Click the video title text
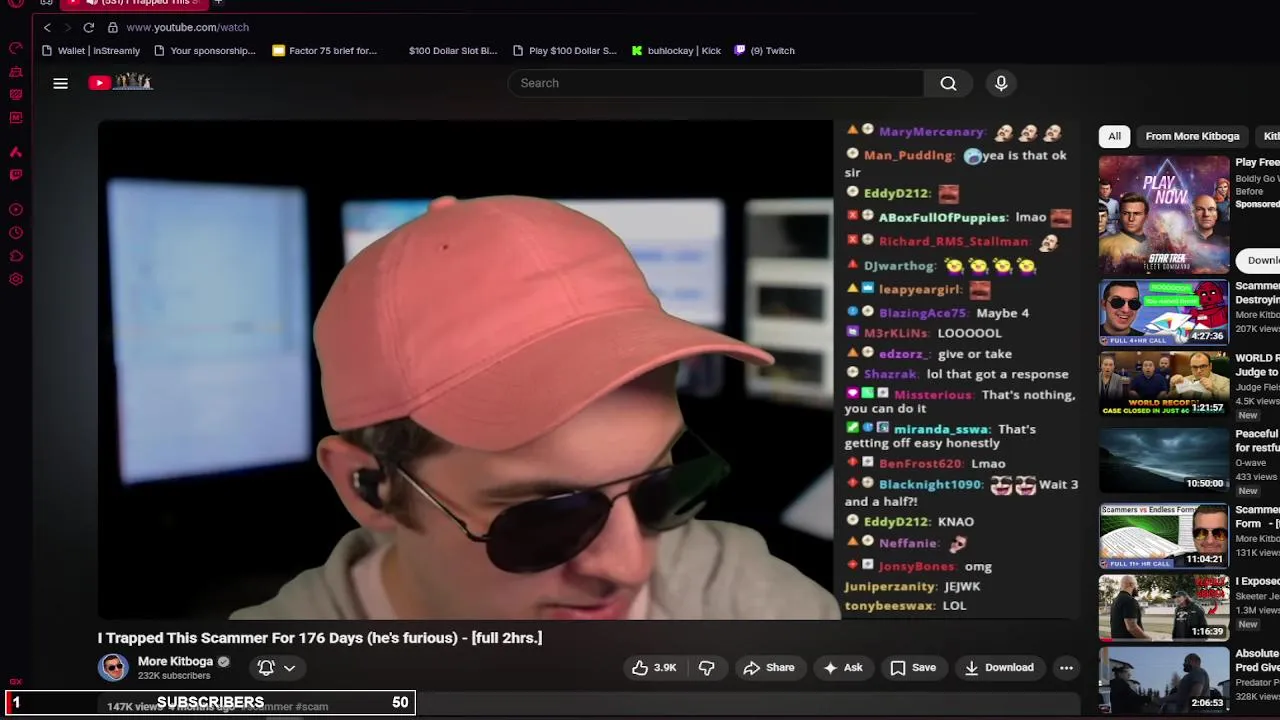This screenshot has height=720, width=1280. pos(320,638)
